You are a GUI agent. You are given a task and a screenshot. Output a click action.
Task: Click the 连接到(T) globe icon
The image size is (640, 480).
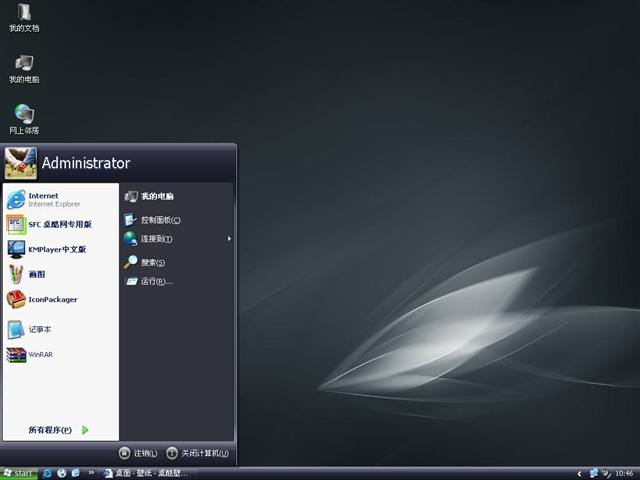[131, 238]
